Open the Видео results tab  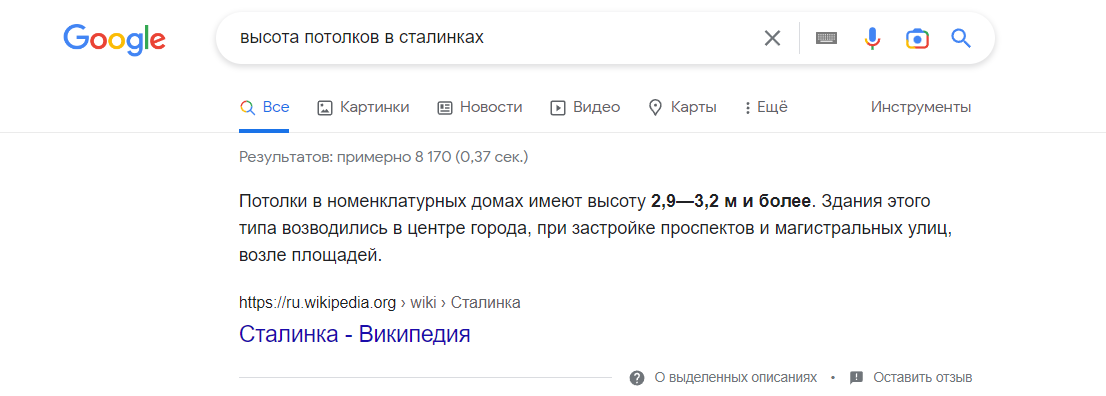coord(585,107)
